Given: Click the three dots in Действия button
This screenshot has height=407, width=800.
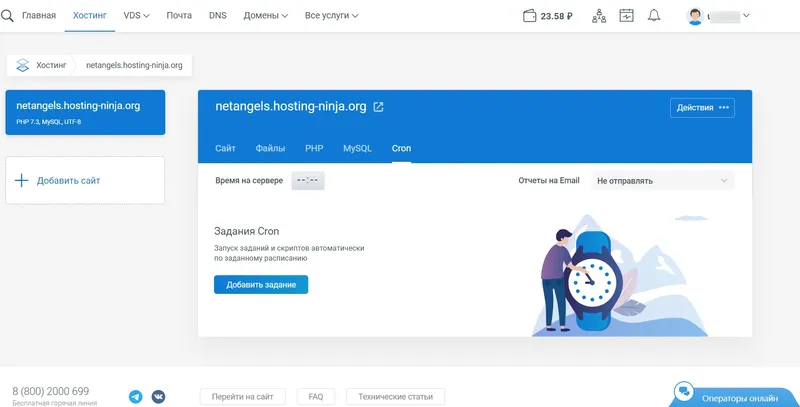Looking at the screenshot, I should coord(724,108).
